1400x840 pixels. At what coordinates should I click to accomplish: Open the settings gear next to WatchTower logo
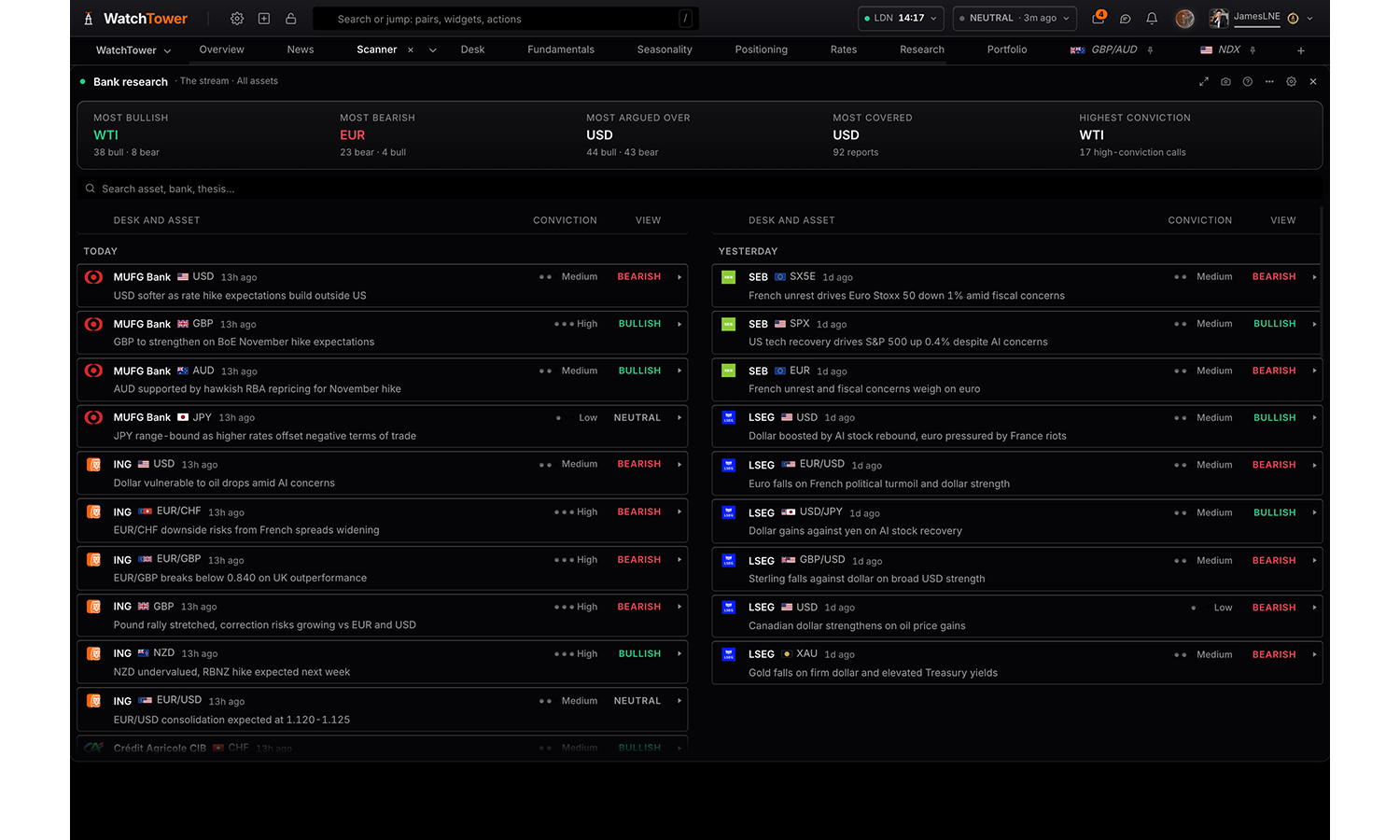[237, 19]
